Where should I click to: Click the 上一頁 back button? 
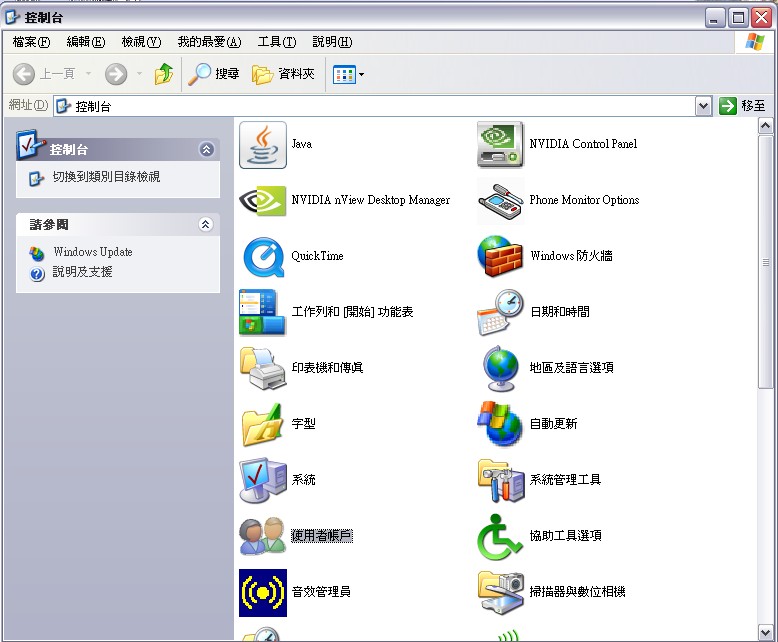pyautogui.click(x=44, y=74)
